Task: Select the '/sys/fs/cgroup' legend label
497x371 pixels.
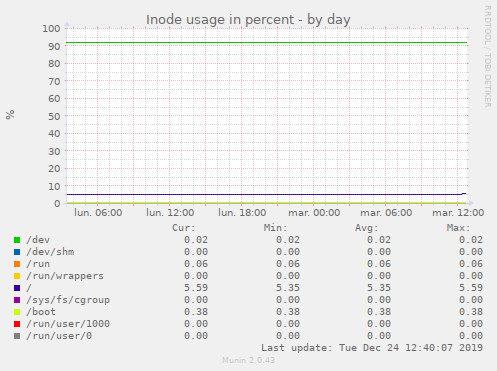Action: (68, 300)
